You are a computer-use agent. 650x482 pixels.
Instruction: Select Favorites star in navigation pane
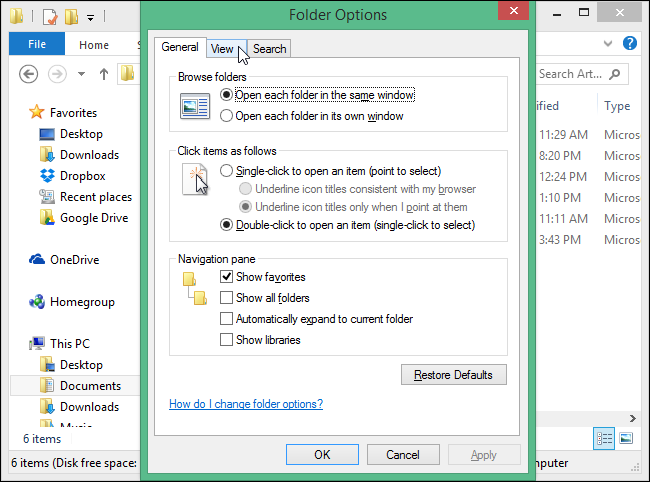click(36, 112)
